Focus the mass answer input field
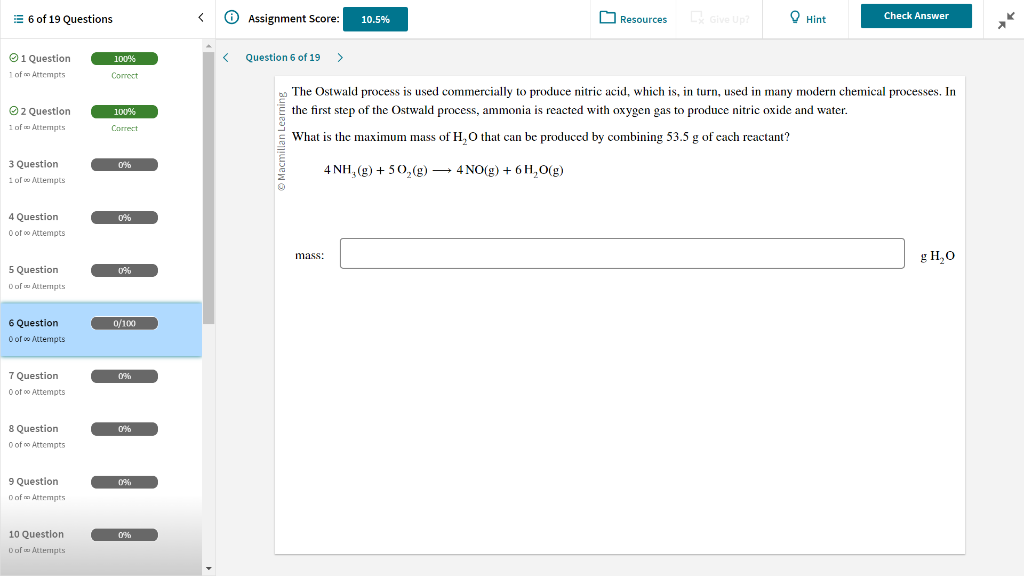This screenshot has height=576, width=1024. click(x=622, y=253)
